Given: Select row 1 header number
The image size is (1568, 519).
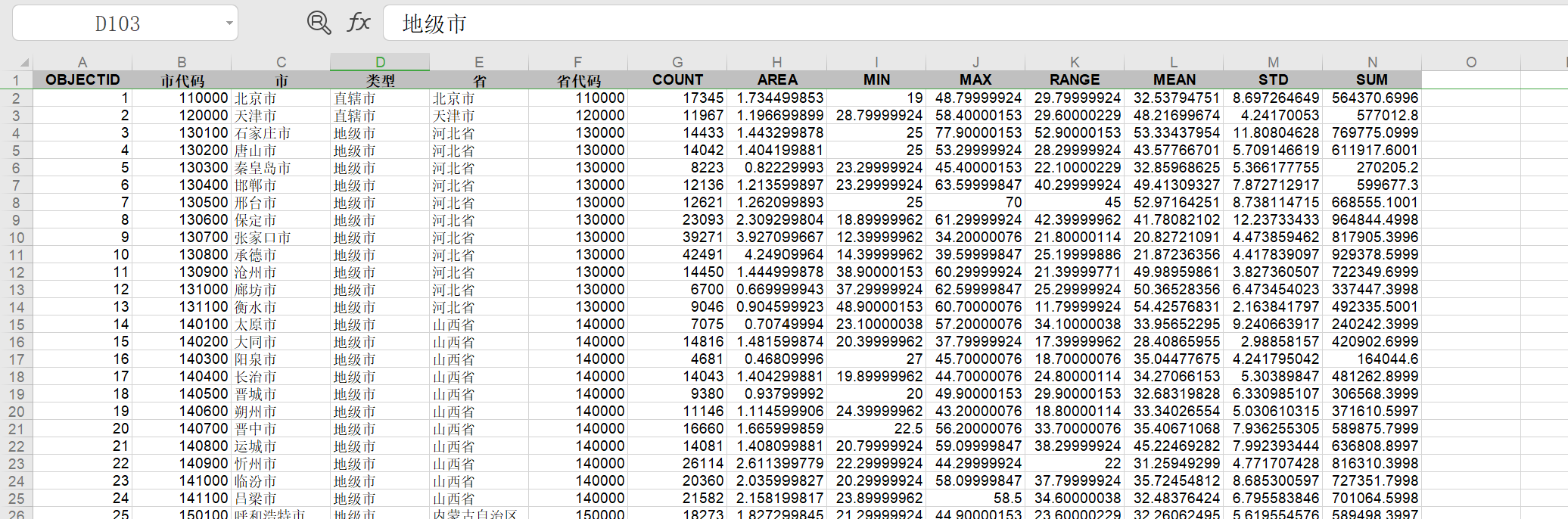Looking at the screenshot, I should point(16,80).
